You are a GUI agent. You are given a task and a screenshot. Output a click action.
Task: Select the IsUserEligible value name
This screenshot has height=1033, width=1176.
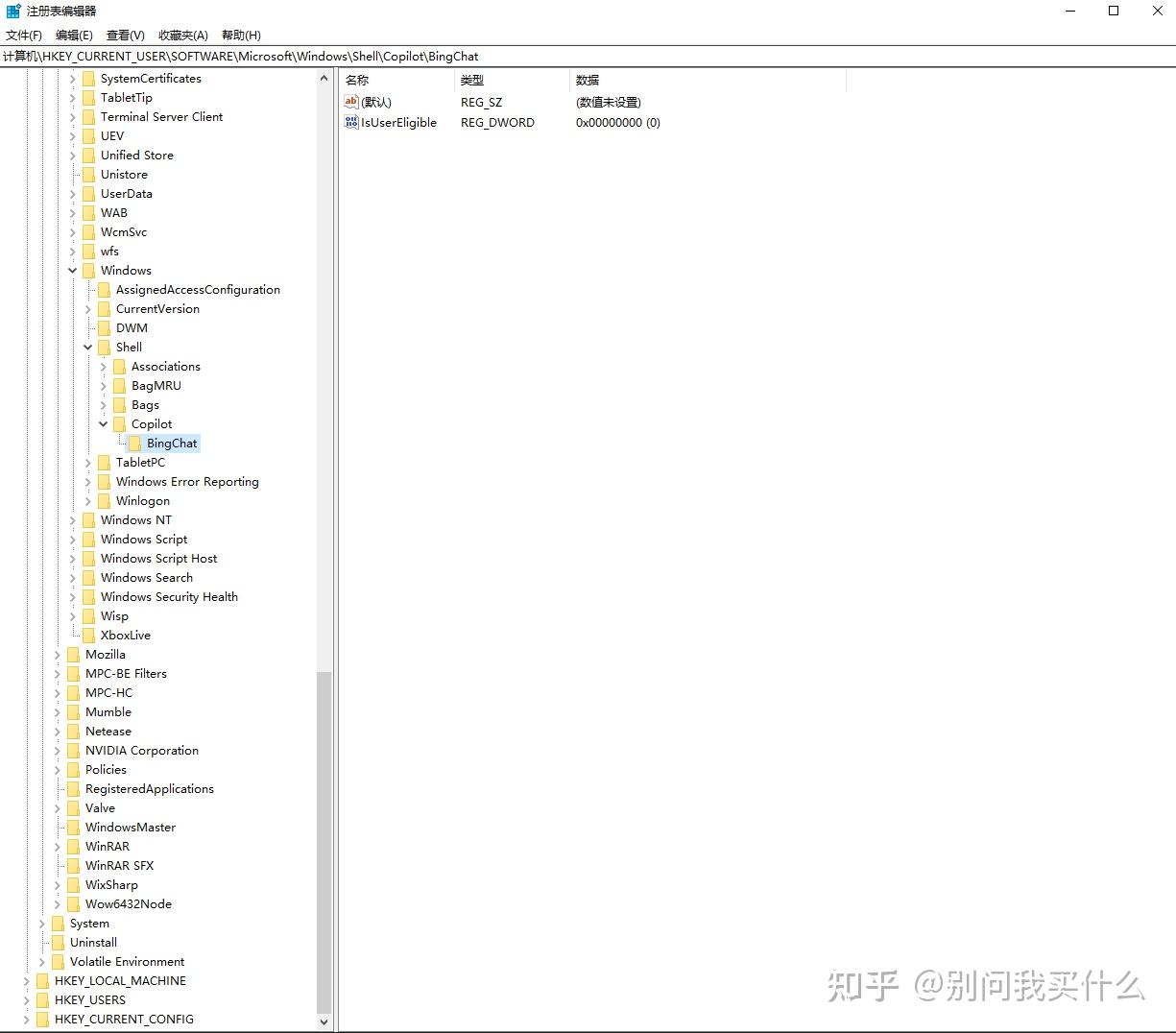pos(398,123)
